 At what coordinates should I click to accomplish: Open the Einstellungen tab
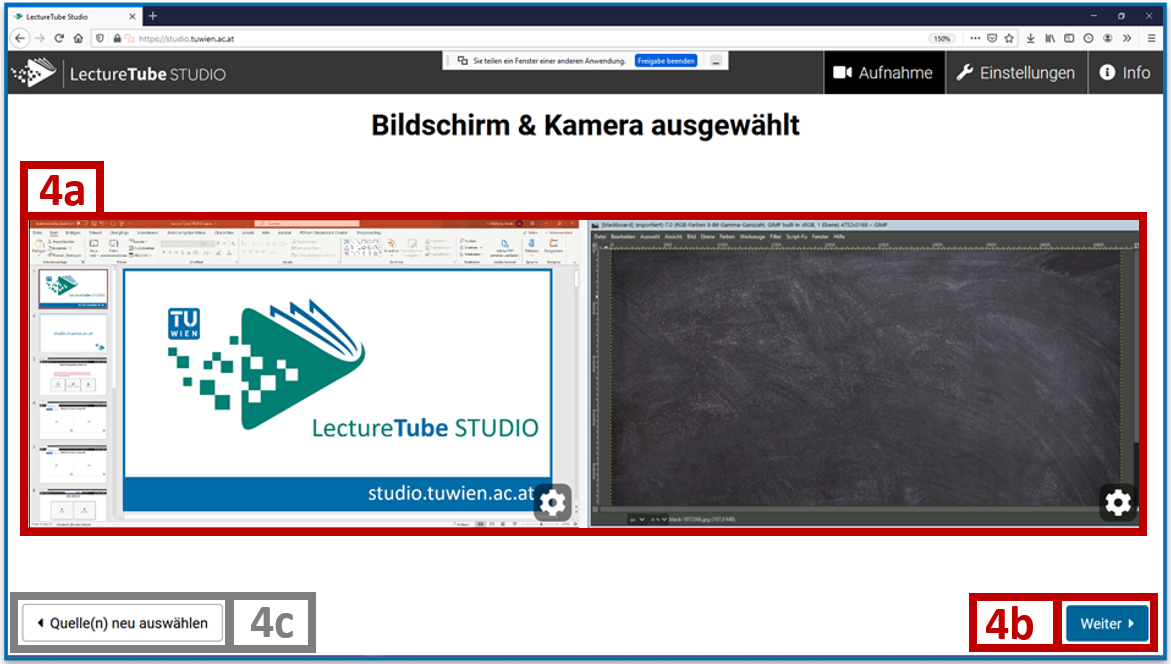(x=1016, y=72)
